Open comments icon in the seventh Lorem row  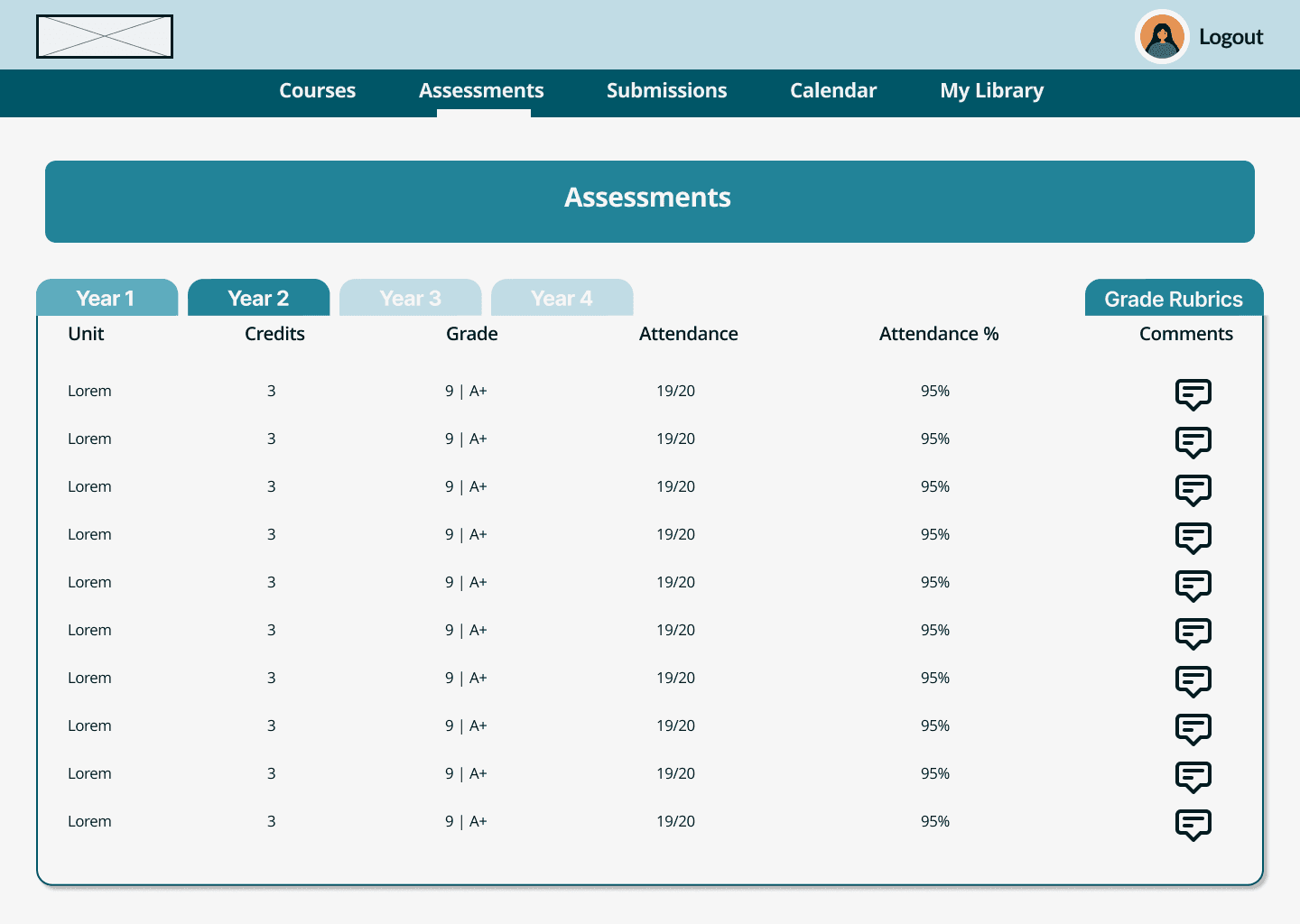1193,681
